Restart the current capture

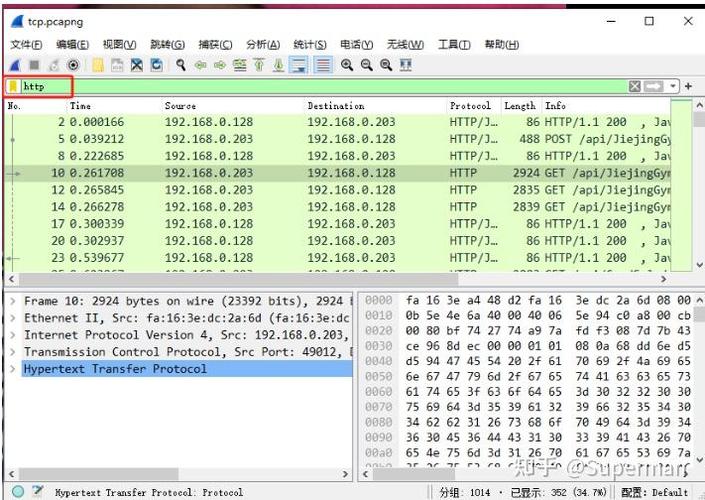coord(54,65)
